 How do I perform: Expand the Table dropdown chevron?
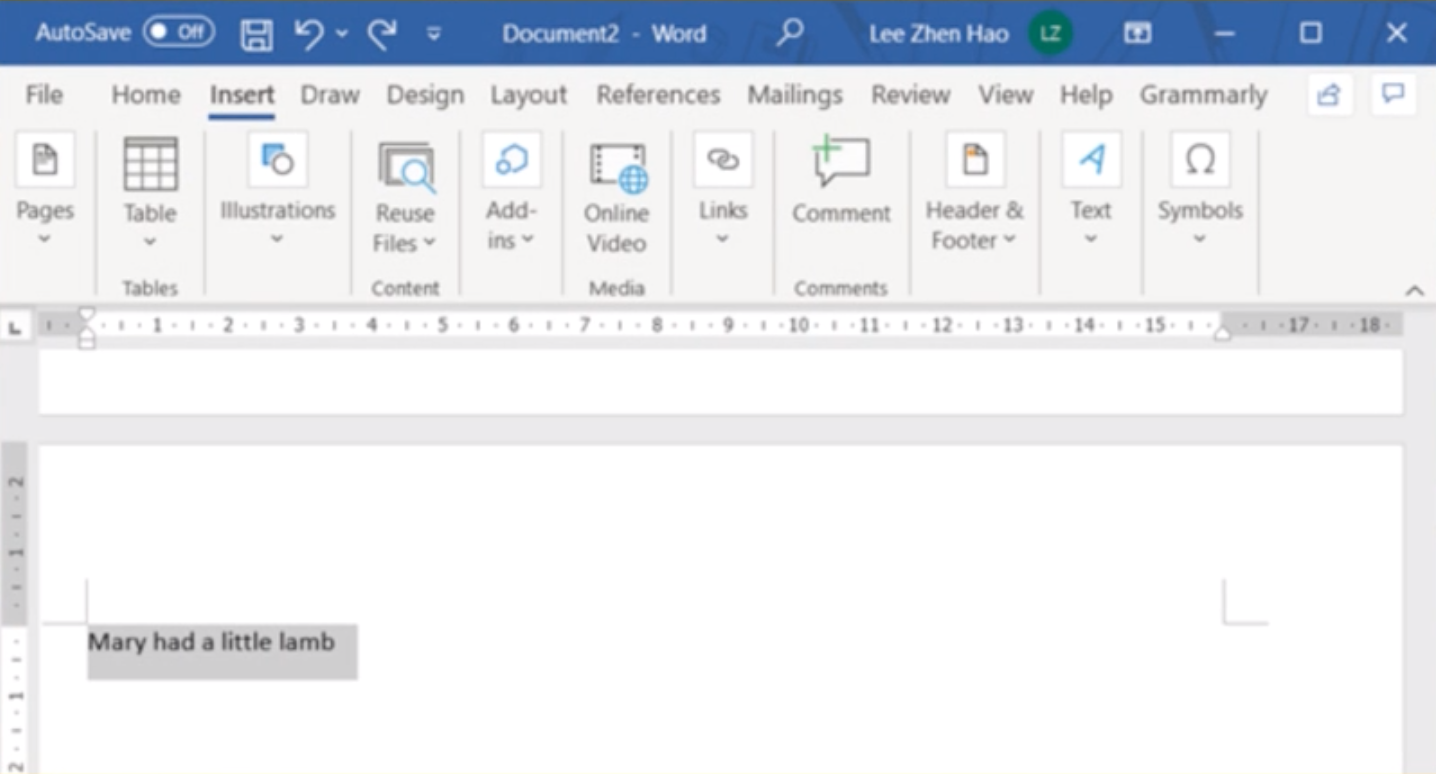coord(150,241)
